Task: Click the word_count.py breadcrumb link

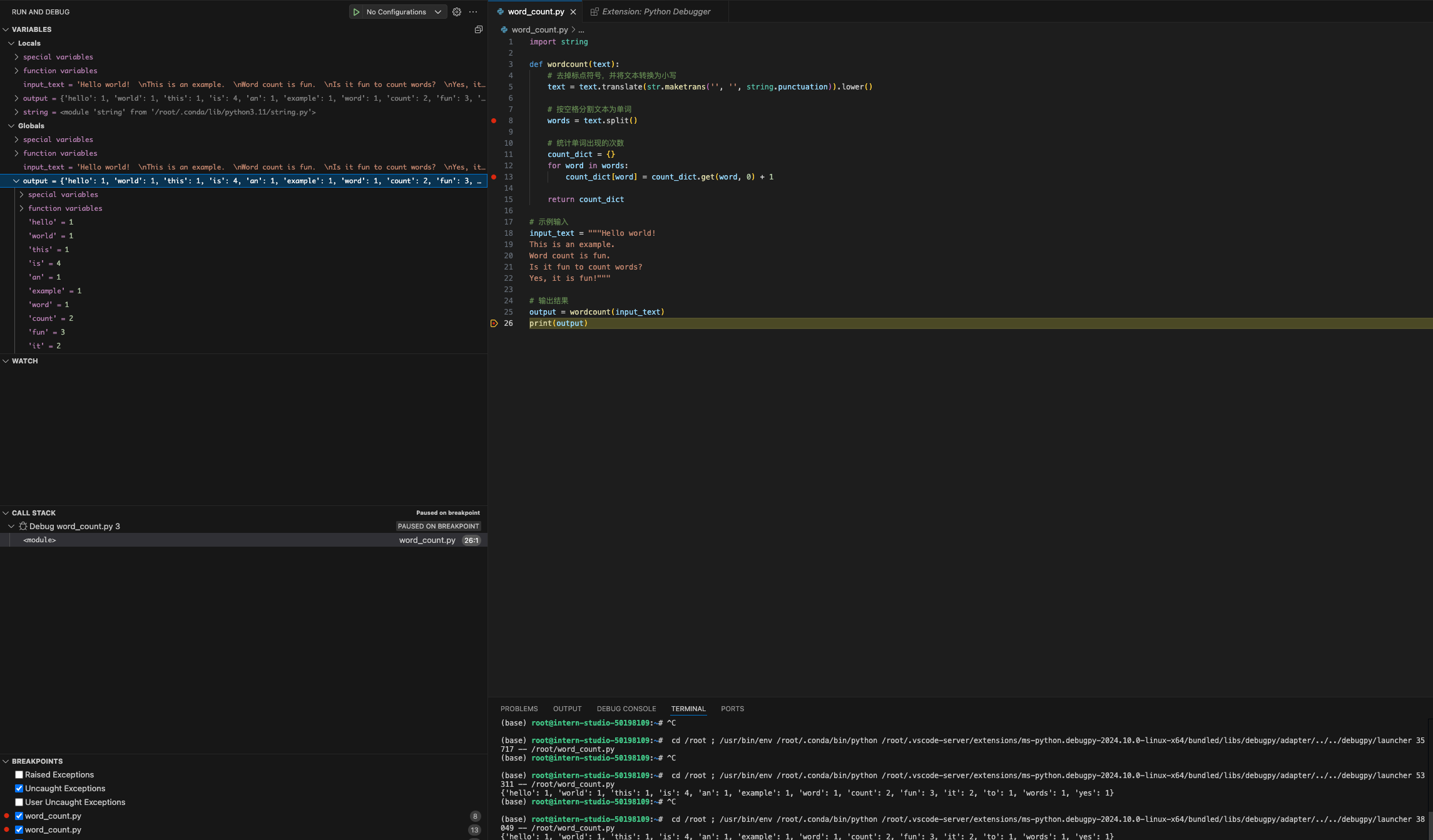Action: (539, 29)
